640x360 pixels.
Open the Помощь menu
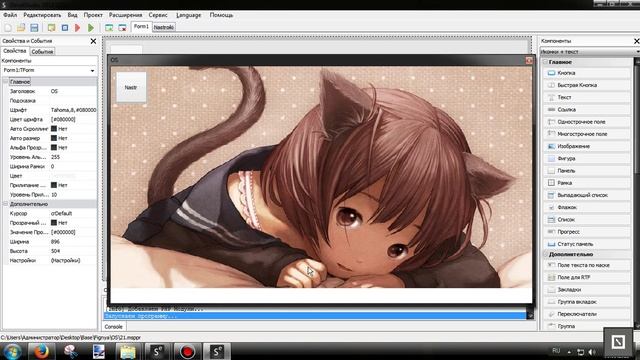221,15
